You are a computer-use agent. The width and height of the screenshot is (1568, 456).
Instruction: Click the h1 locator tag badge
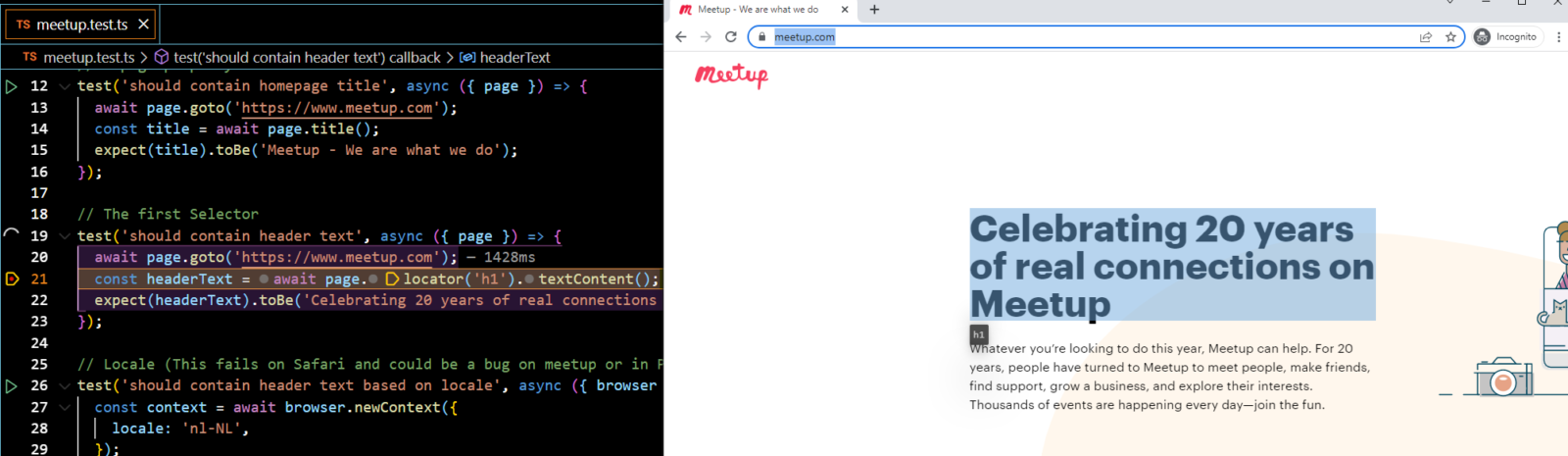(978, 334)
